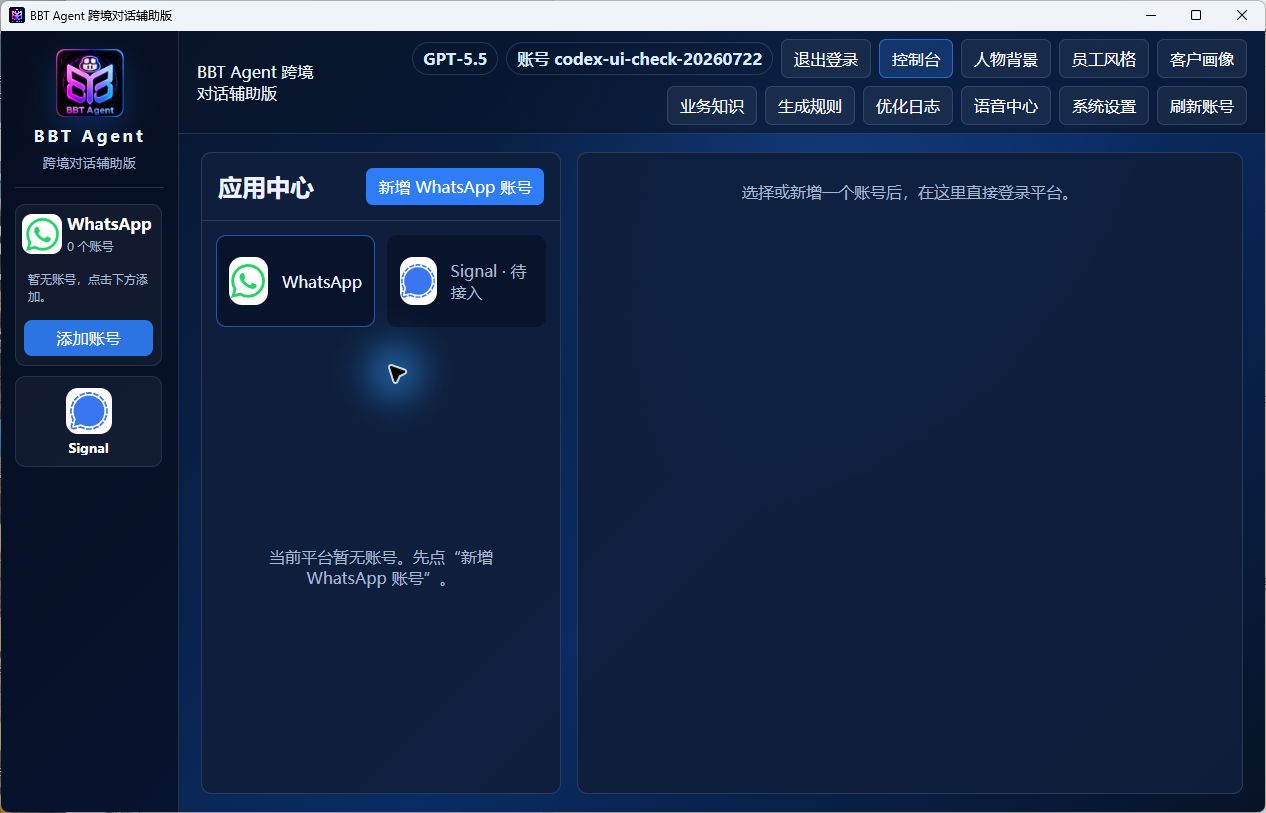Open the 生成规则 tab

tap(810, 106)
